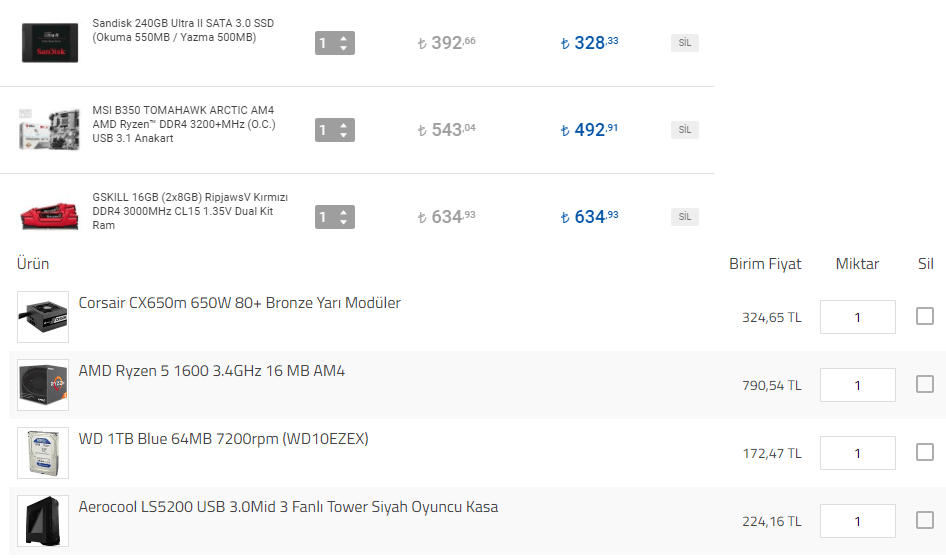Click quantity field for AMD Ryzen 5 1600

tap(857, 385)
